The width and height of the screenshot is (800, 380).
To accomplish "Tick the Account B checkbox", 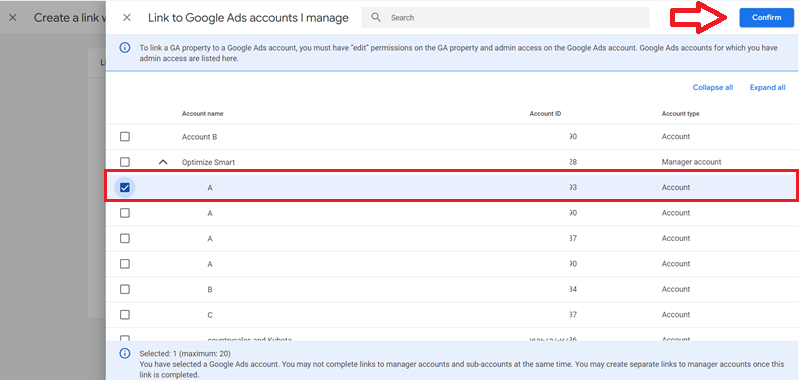I will pos(124,137).
